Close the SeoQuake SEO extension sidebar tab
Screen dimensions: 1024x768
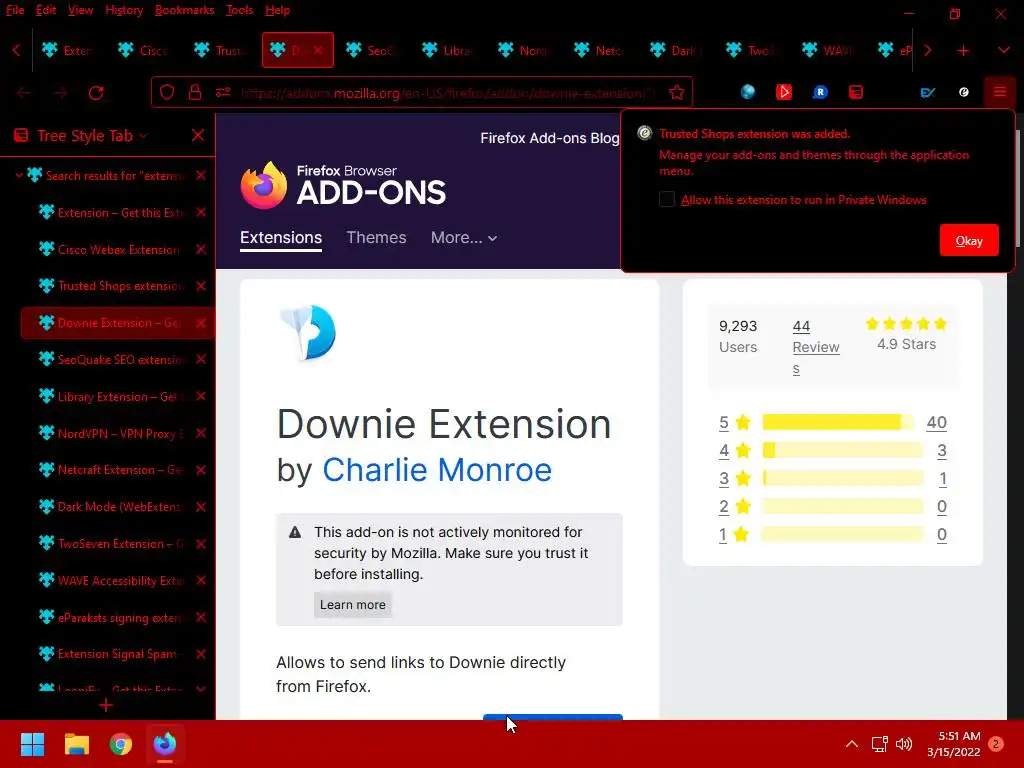[x=201, y=359]
